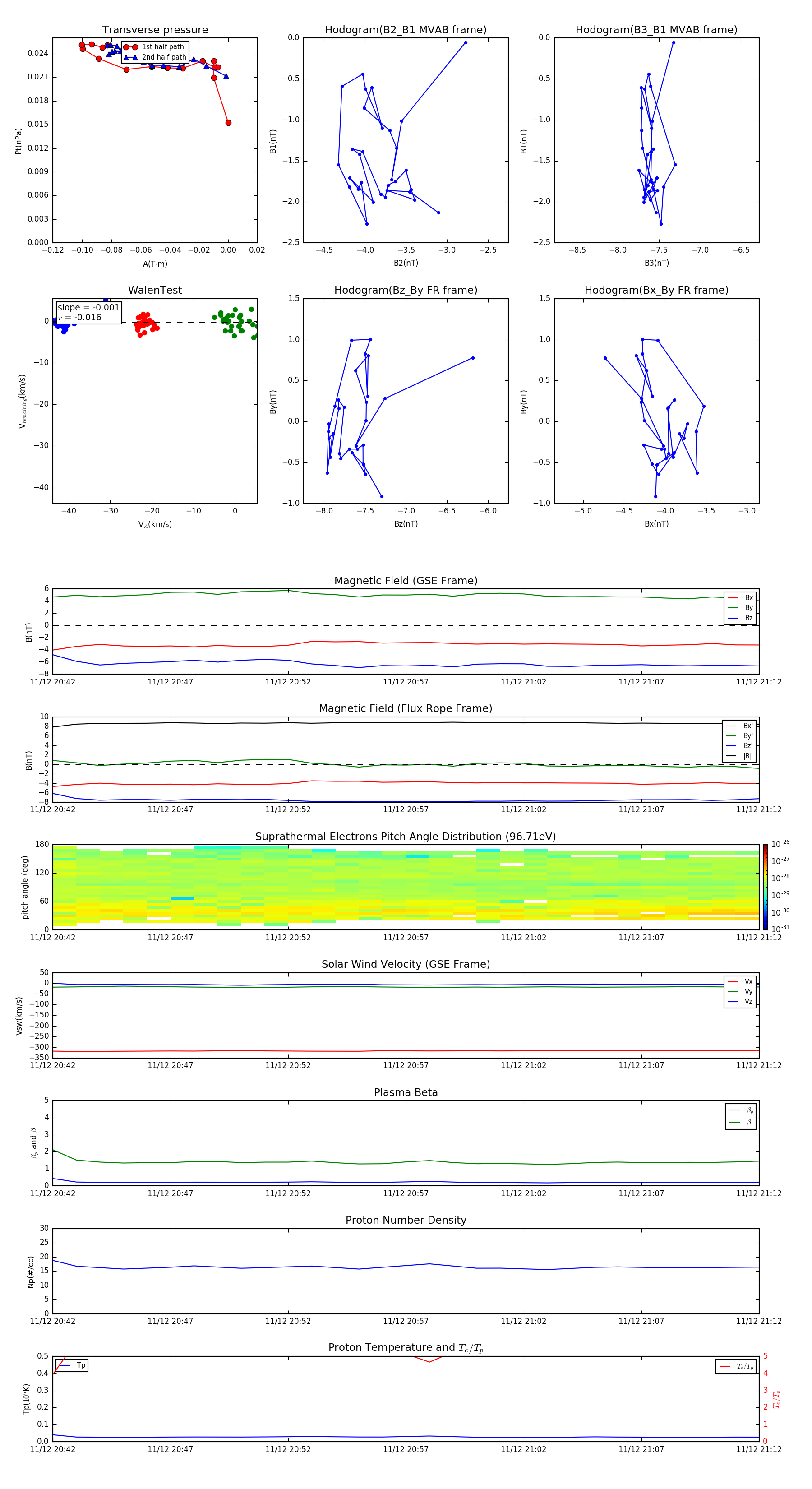Click the 'VA(km/s)' x-axis label of WalenTest
The image size is (812, 1489).
click(155, 524)
